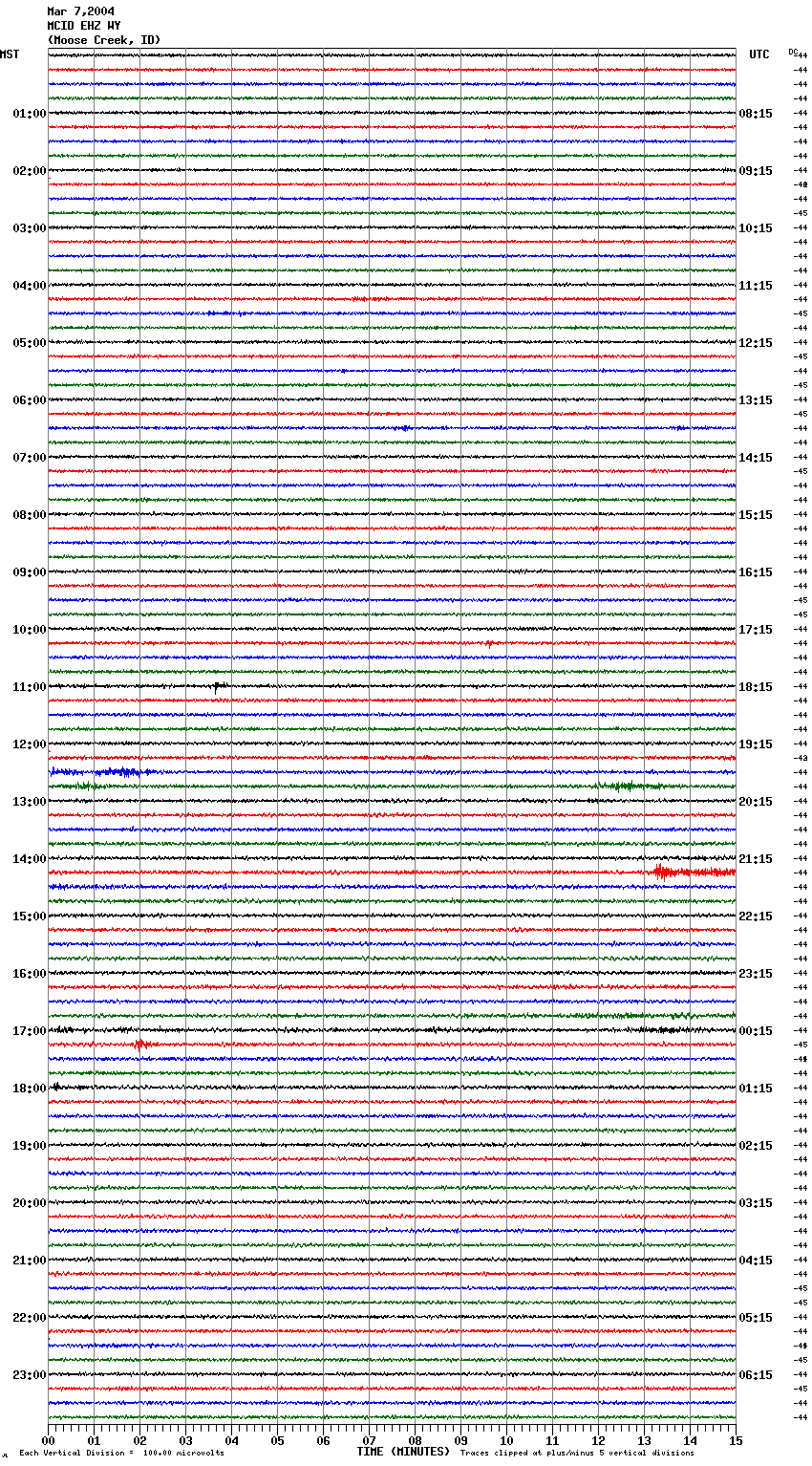
Task: Select the 09:00 MST time label
Action: [30, 572]
